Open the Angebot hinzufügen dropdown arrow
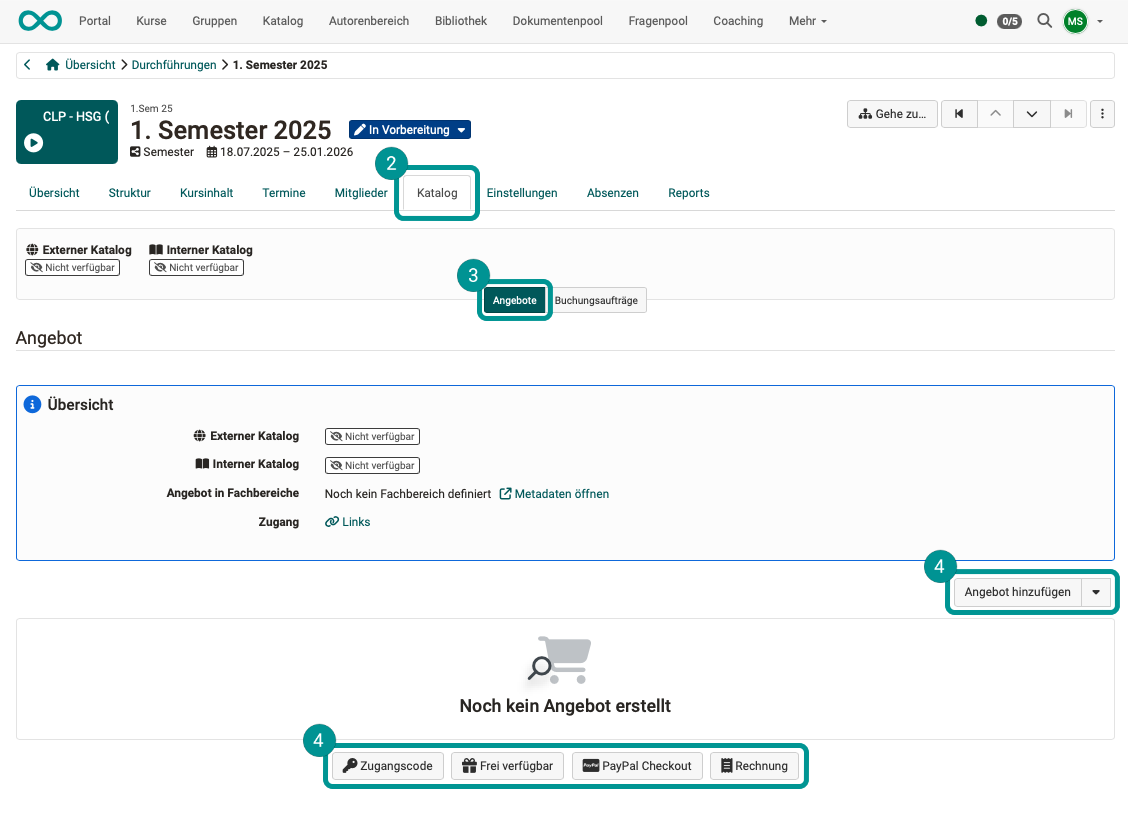This screenshot has height=814, width=1128. 1096,592
